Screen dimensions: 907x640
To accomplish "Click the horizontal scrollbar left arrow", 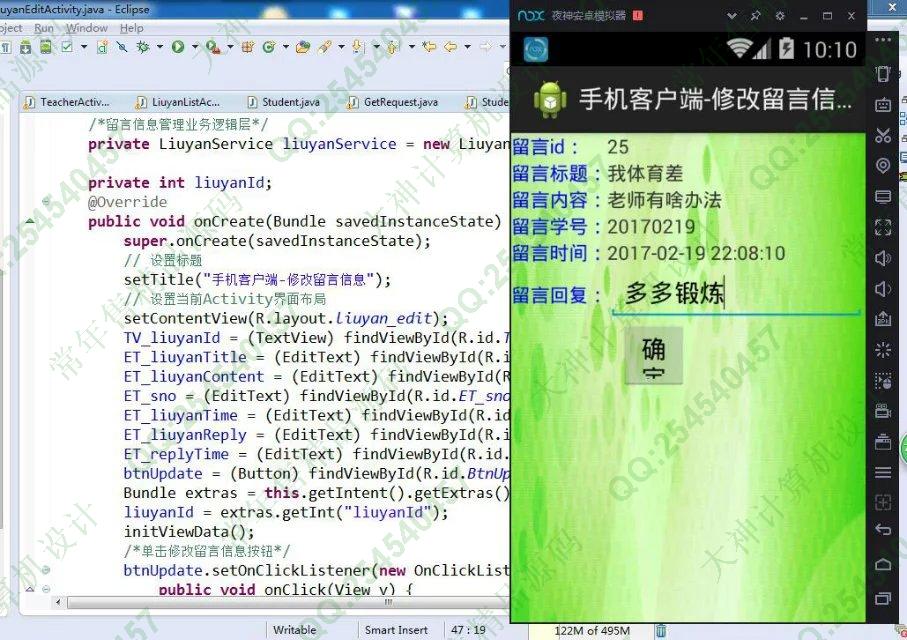I will pyautogui.click(x=57, y=602).
